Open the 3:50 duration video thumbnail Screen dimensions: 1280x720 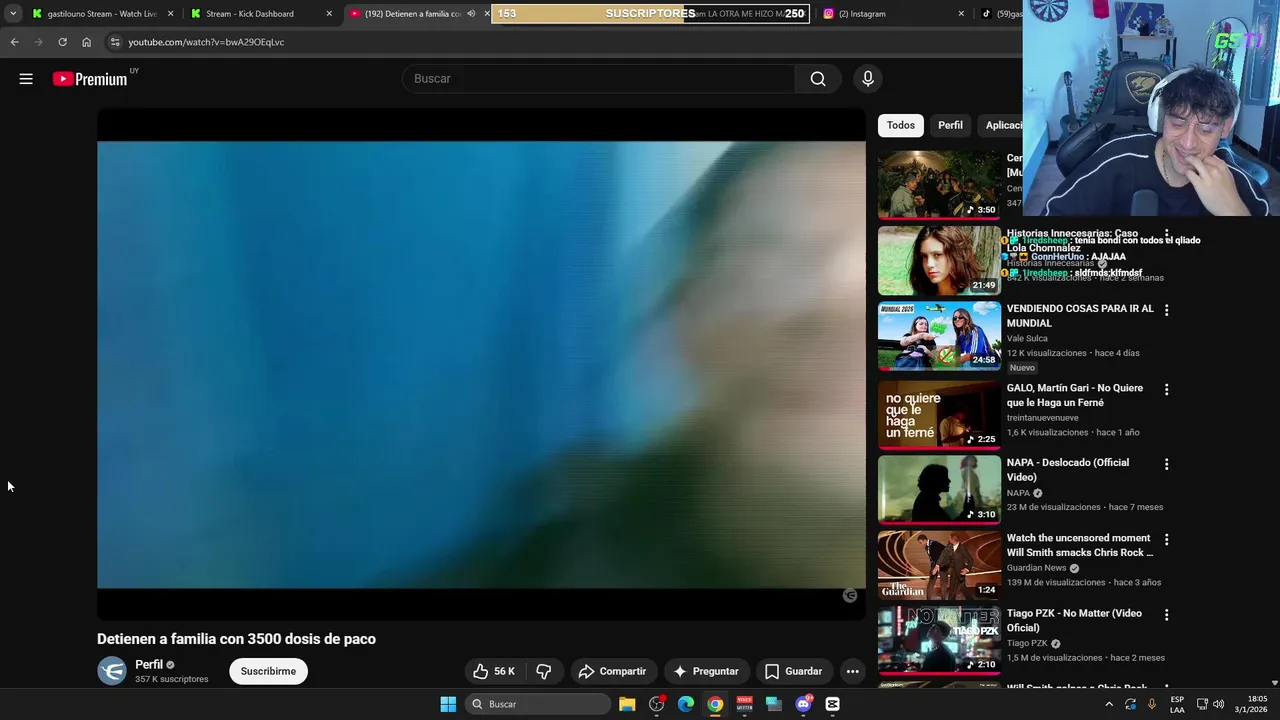939,185
